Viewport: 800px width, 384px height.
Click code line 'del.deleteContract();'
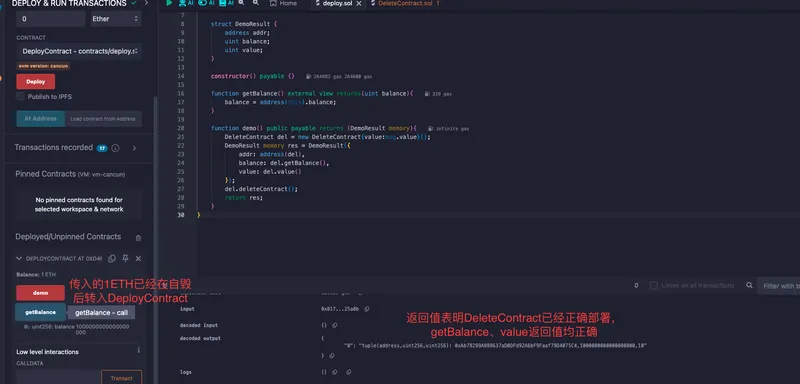point(261,189)
